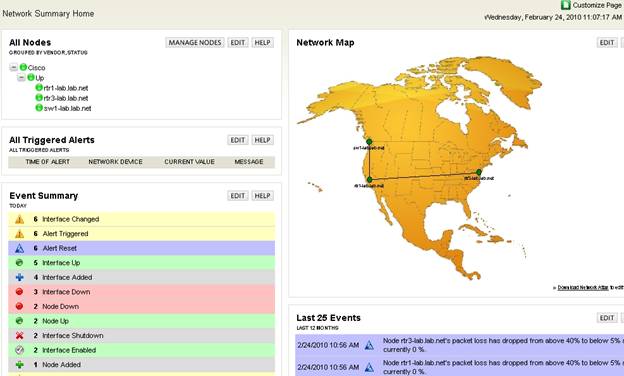The image size is (624, 376).
Task: Click status icon for rtr1-lab.lab.net
Action: pyautogui.click(x=39, y=88)
